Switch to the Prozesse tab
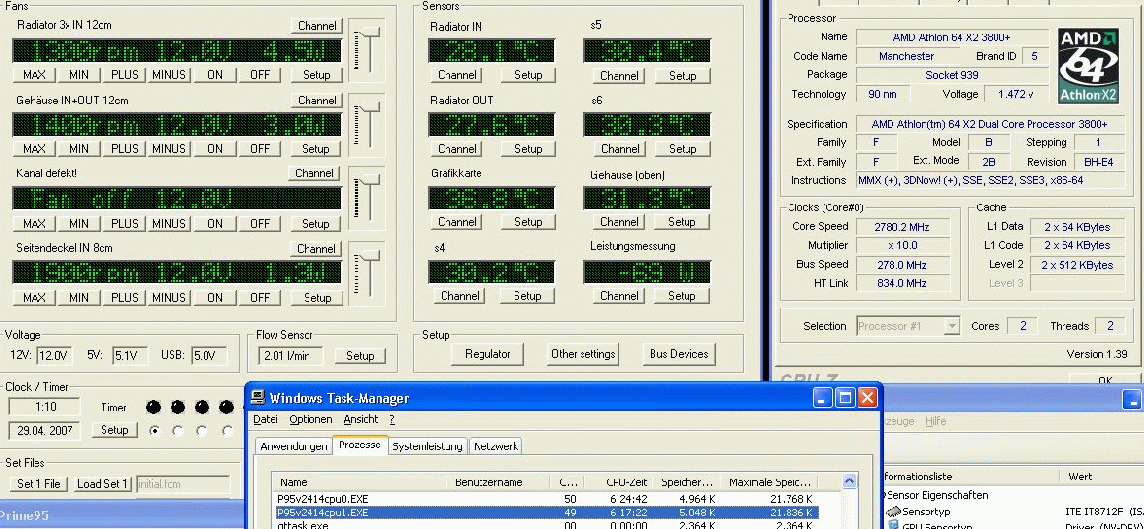This screenshot has height=529, width=1144. pos(360,445)
